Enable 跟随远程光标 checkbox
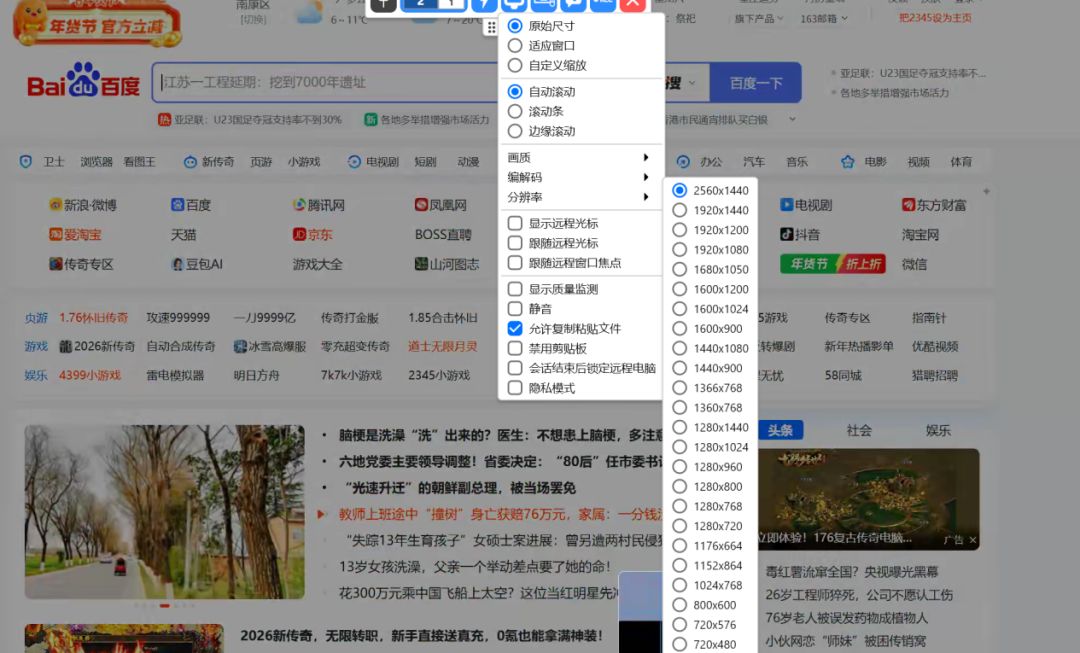 [x=515, y=243]
